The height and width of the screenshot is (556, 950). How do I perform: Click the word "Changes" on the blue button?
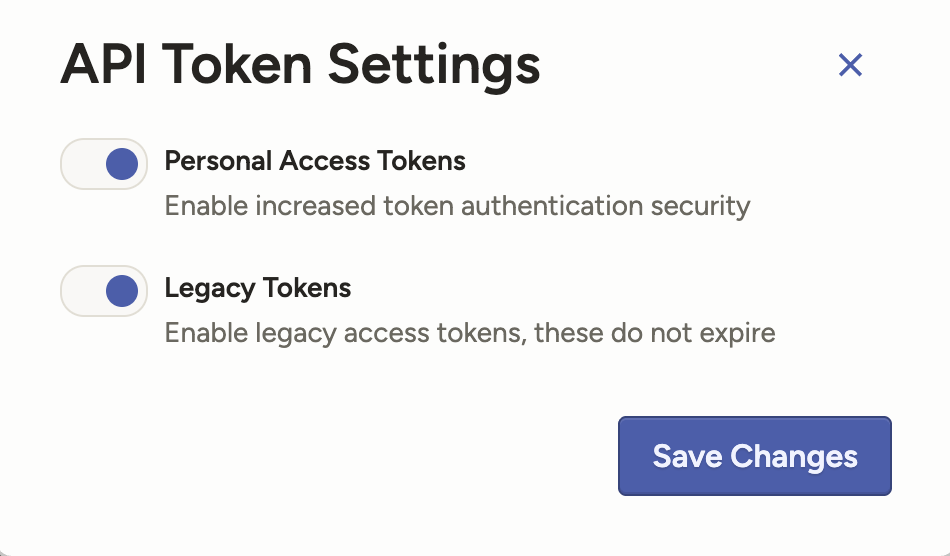pyautogui.click(x=794, y=457)
